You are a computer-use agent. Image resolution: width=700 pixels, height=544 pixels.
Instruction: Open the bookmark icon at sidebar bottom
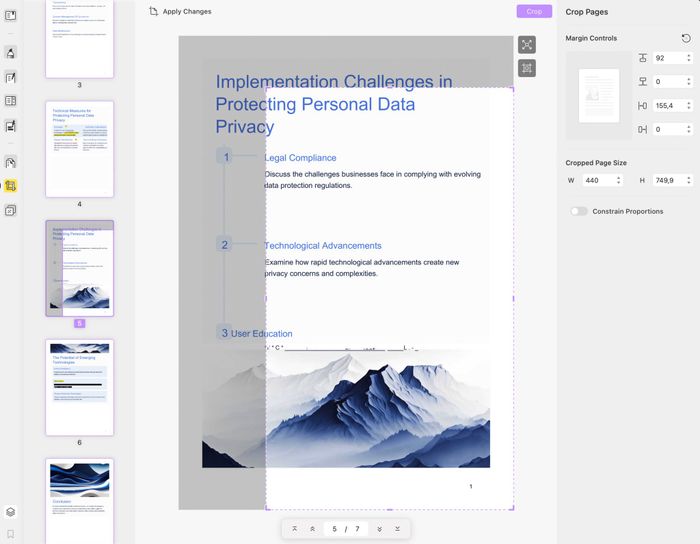[11, 534]
